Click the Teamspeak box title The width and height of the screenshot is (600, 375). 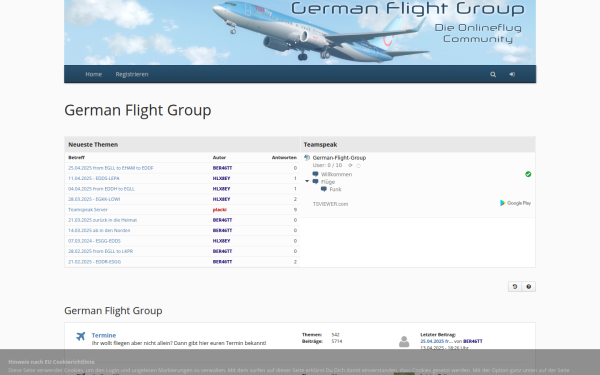click(320, 145)
